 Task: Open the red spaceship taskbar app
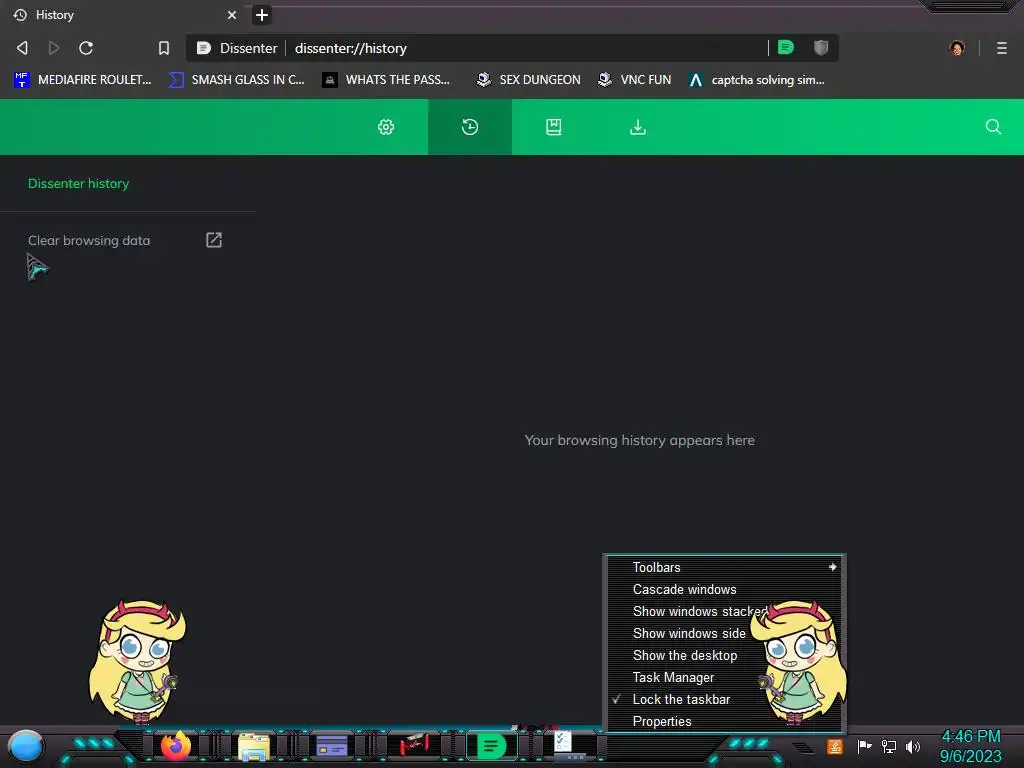[414, 745]
